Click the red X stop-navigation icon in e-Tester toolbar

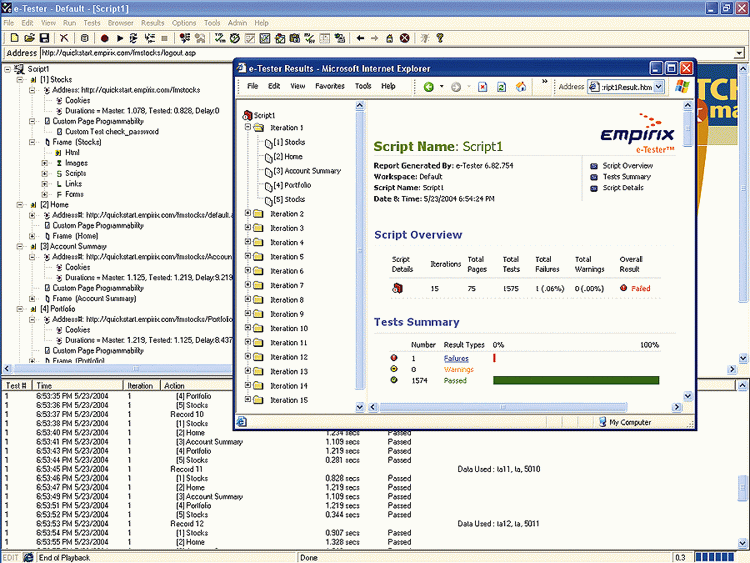[x=405, y=38]
